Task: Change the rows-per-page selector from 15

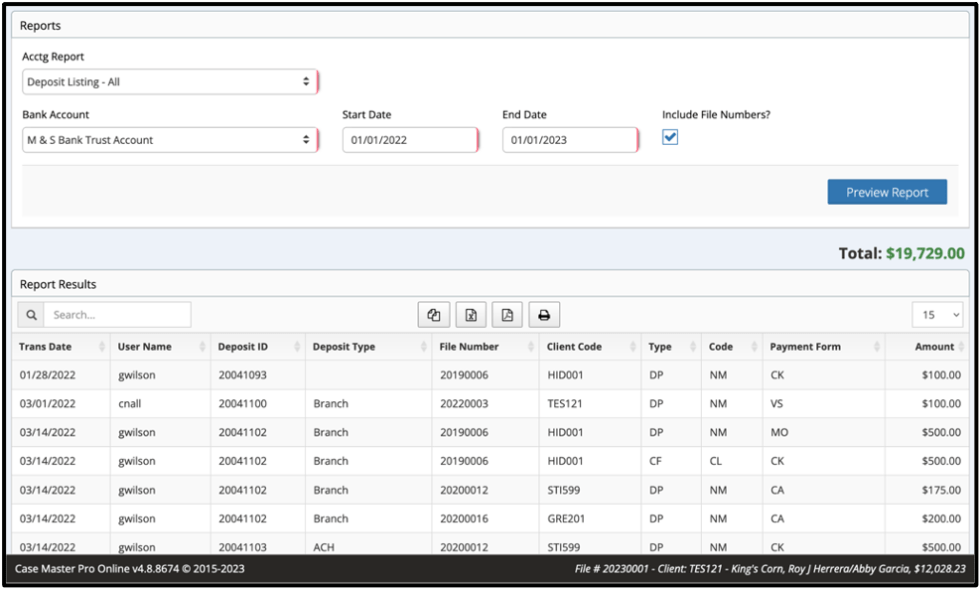Action: pos(937,314)
